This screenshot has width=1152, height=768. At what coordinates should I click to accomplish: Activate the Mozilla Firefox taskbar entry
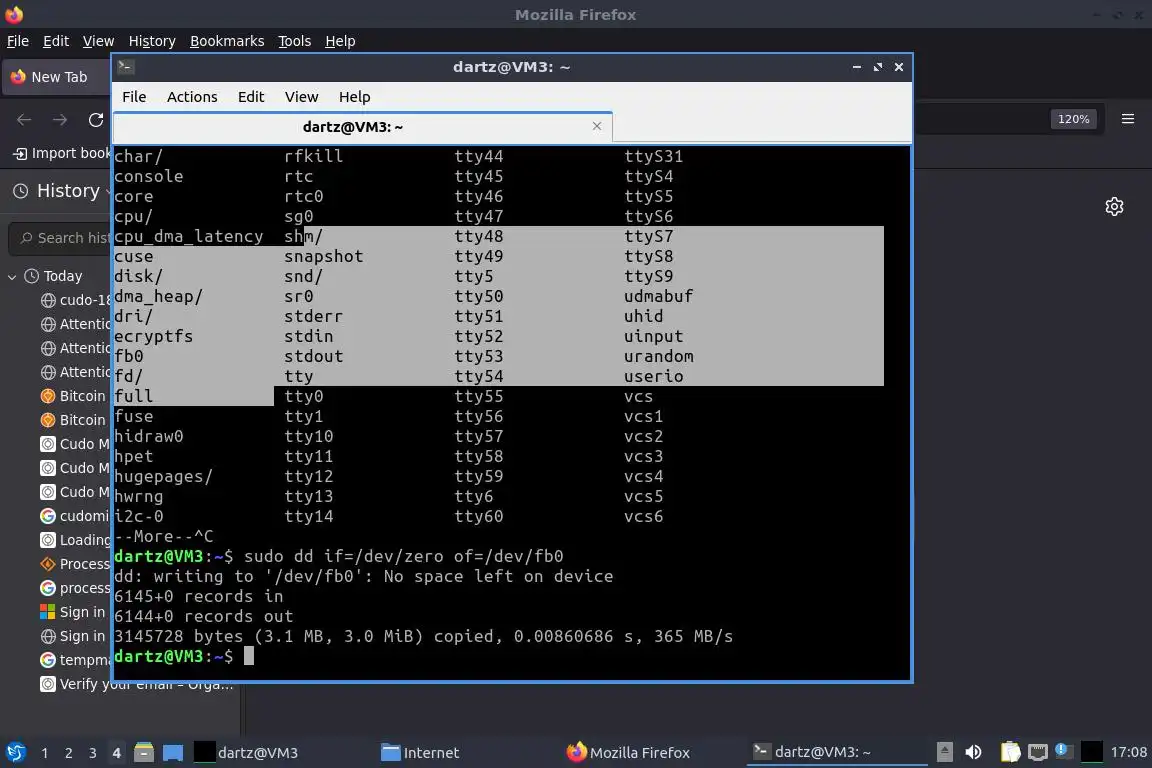(x=628, y=753)
